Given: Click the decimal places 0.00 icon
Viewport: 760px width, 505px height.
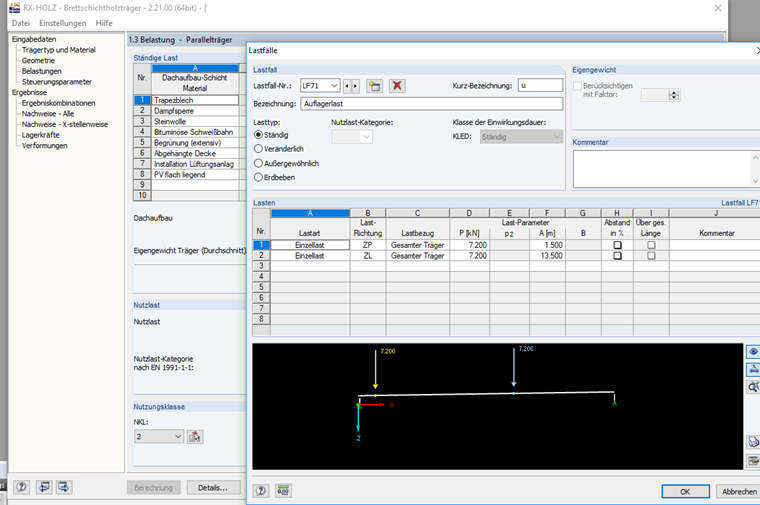Looking at the screenshot, I should (283, 491).
